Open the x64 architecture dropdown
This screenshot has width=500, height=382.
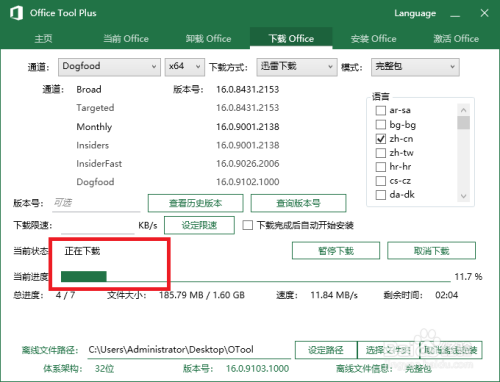[x=185, y=67]
